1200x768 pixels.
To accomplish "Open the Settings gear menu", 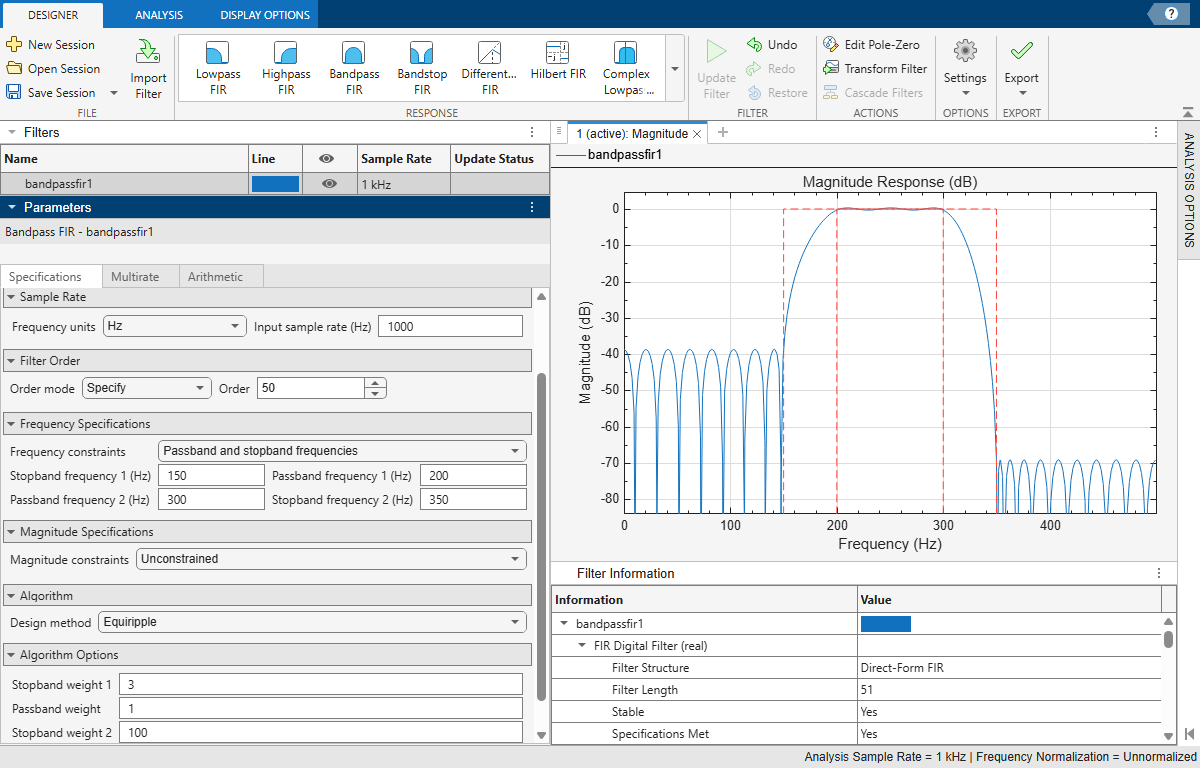I will pyautogui.click(x=965, y=69).
